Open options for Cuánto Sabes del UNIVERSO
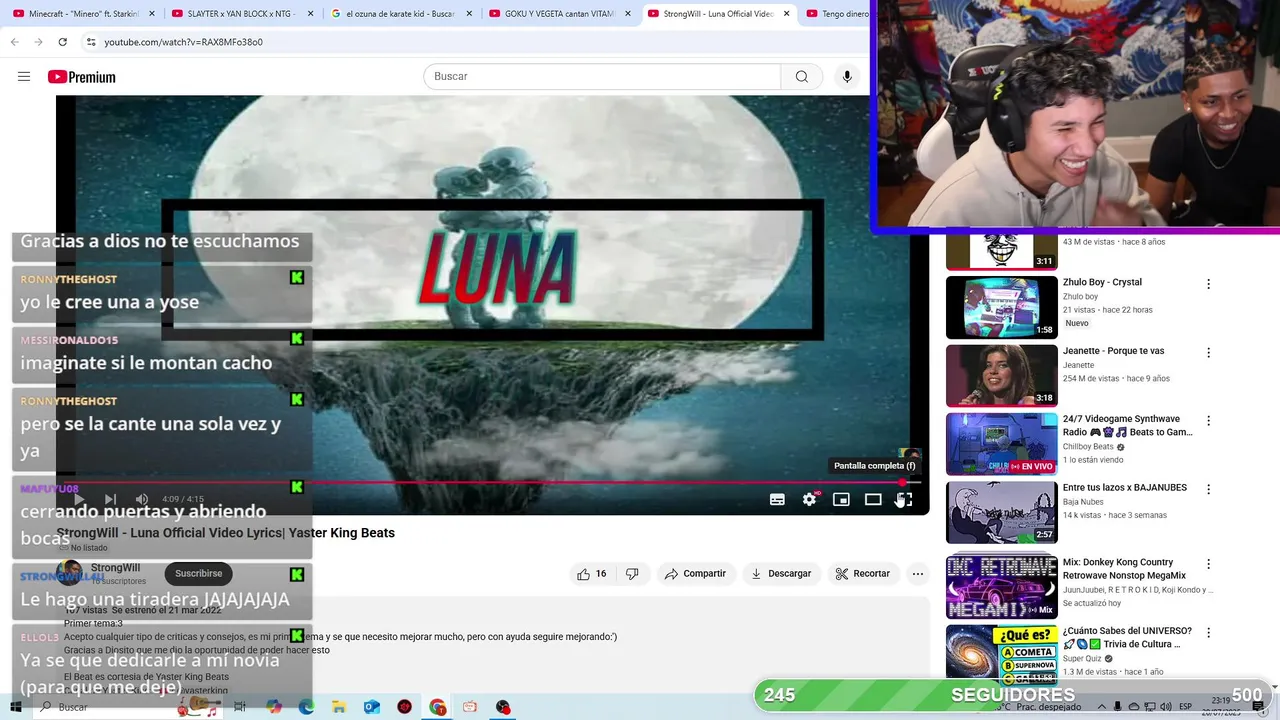 (x=1208, y=633)
